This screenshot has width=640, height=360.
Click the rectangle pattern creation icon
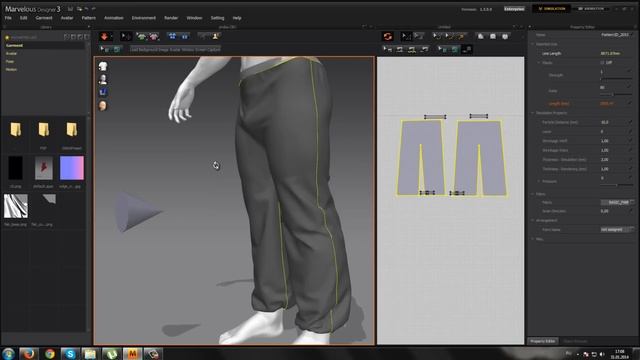(493, 36)
